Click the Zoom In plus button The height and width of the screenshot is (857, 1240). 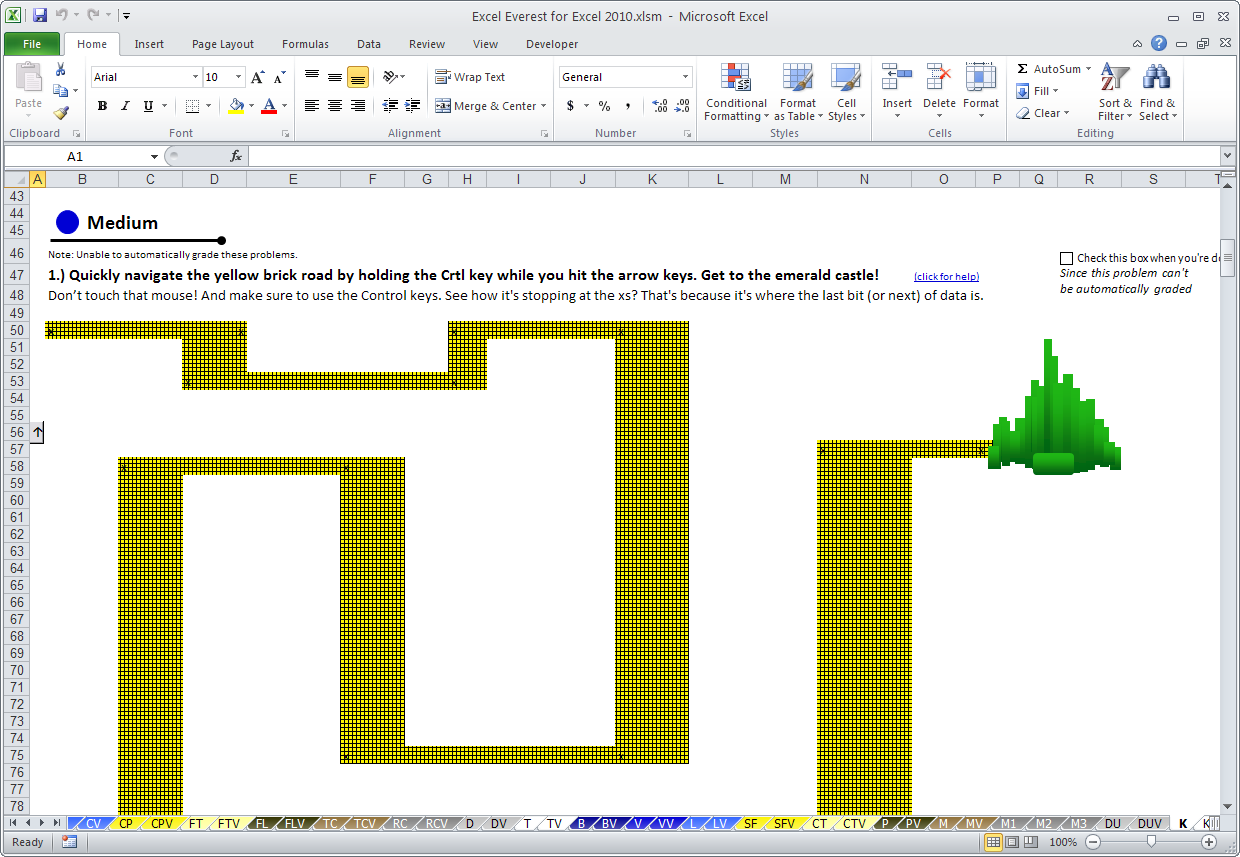click(1209, 842)
